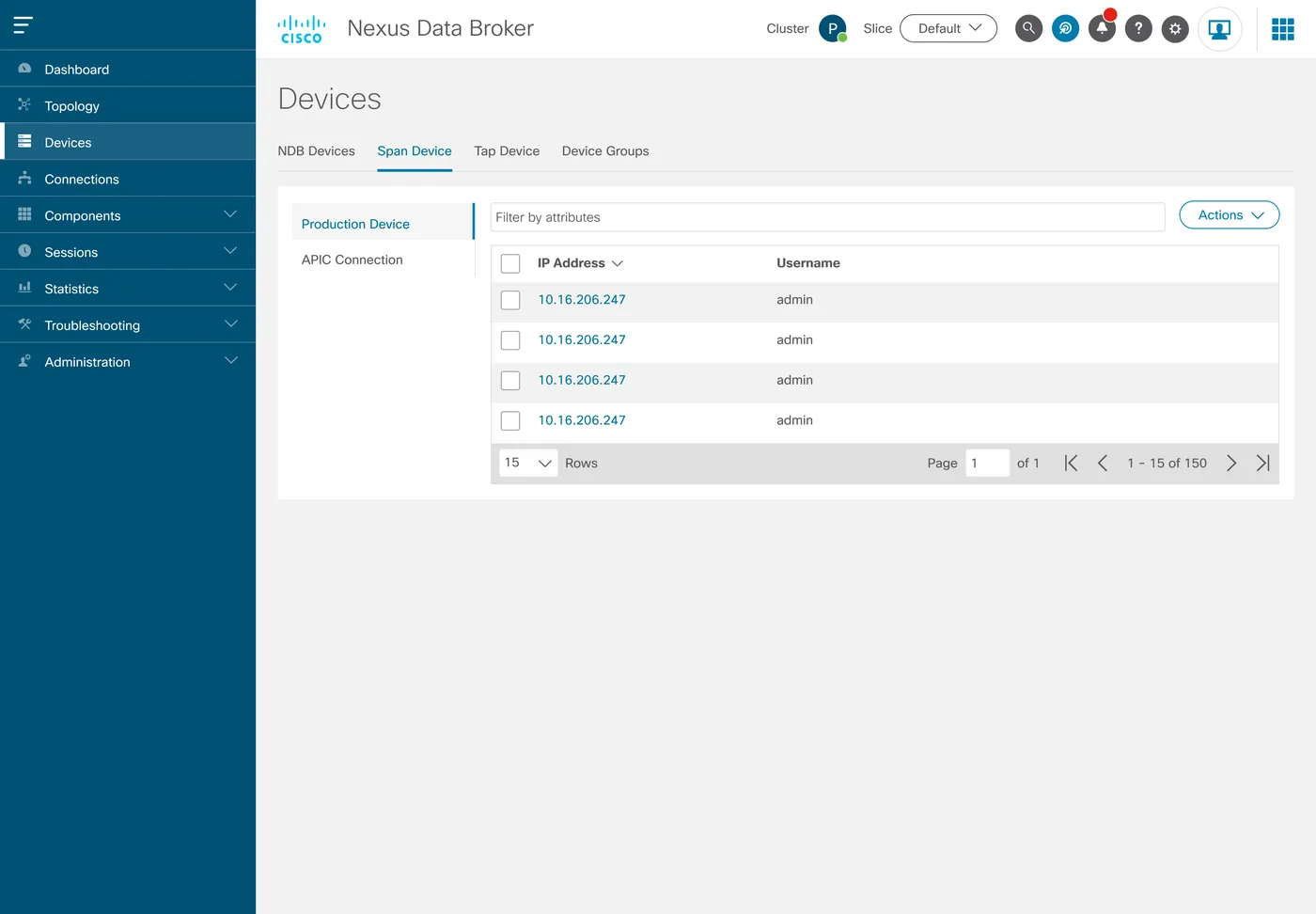Toggle select-all checkbox in table header
1316x914 pixels.
pos(510,263)
